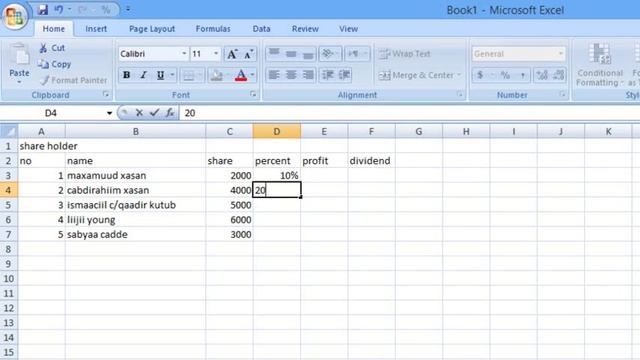The image size is (640, 360).
Task: Decrease font size with Shrink Font
Action: click(x=249, y=54)
